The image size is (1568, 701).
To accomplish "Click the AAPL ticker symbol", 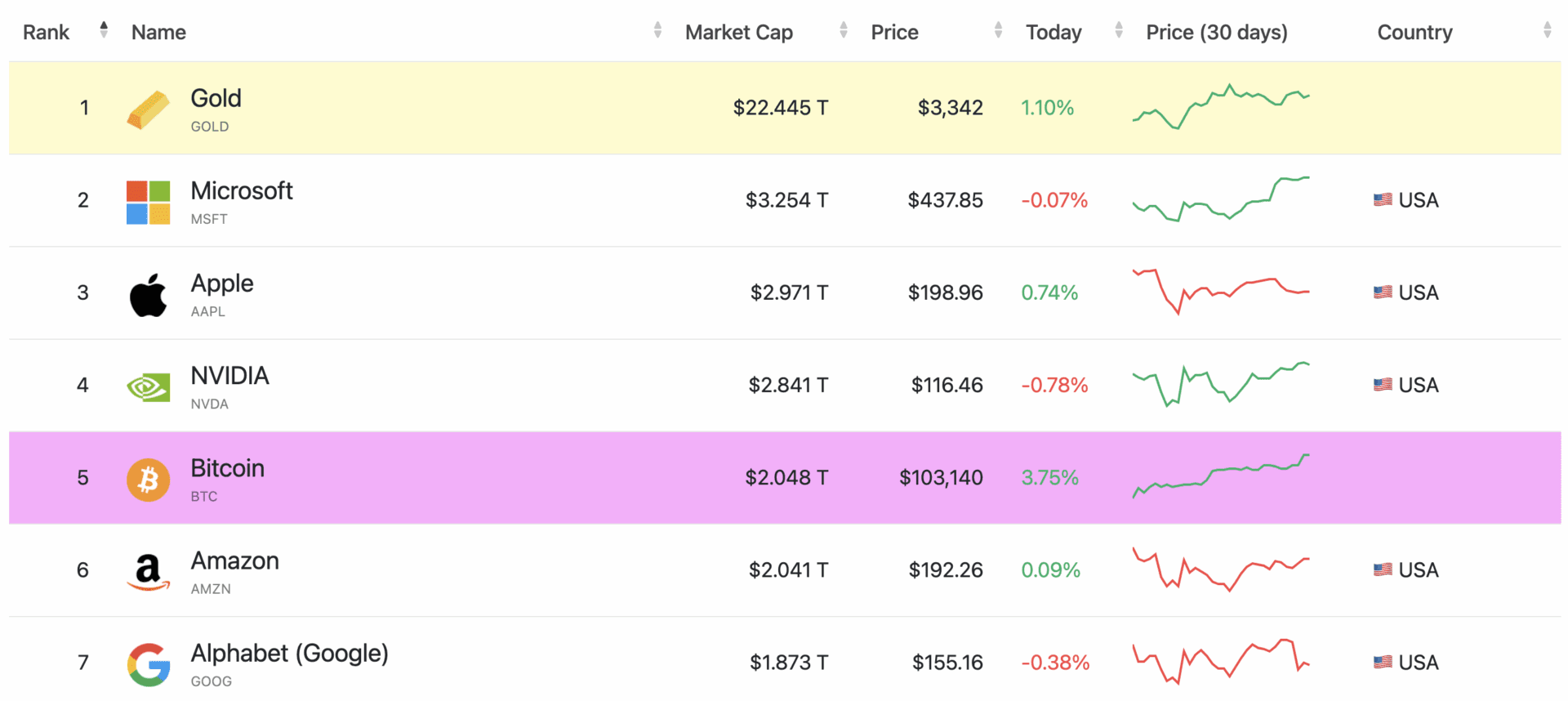I will click(207, 311).
